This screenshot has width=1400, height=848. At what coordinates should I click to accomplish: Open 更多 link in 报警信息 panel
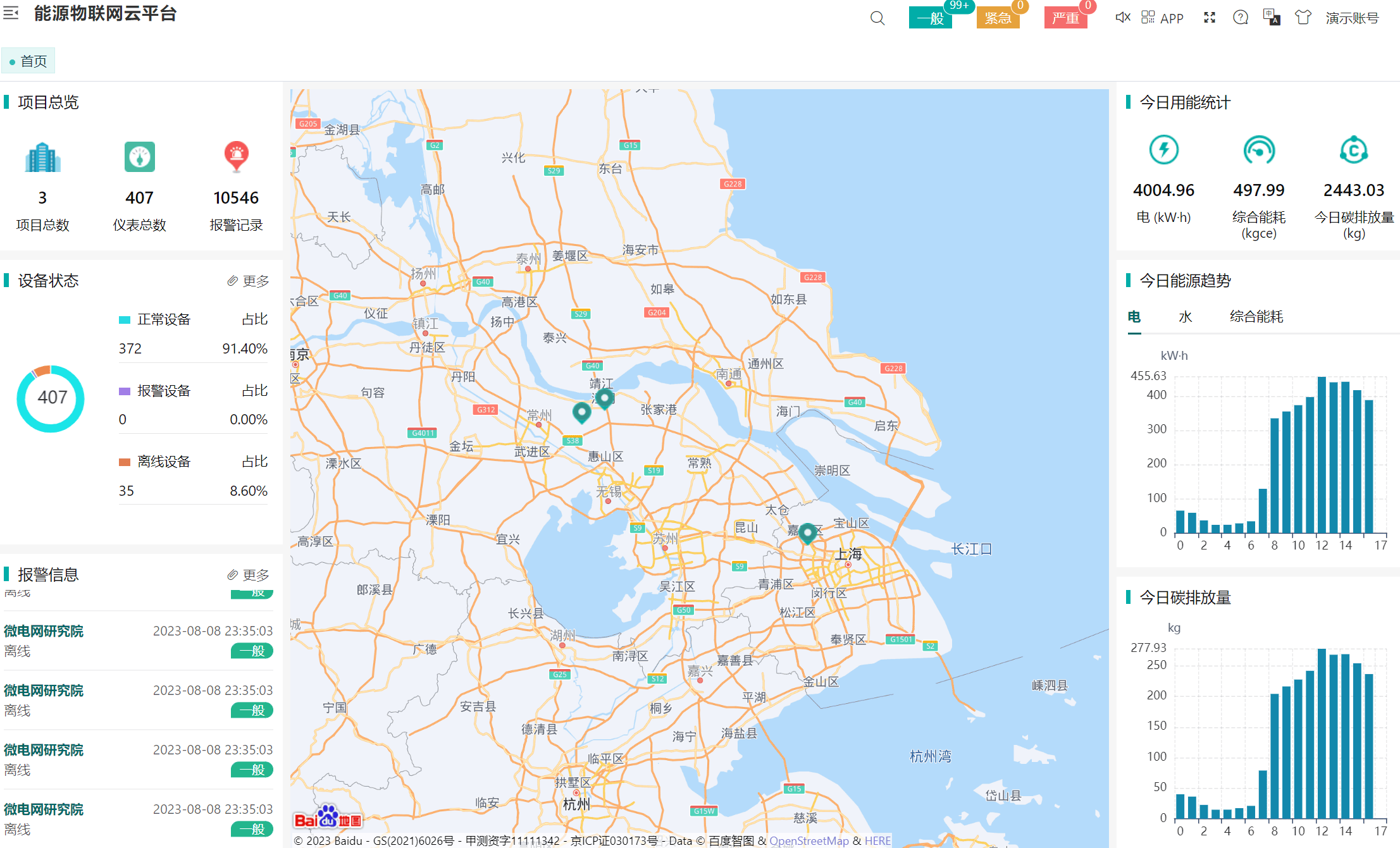(x=248, y=575)
